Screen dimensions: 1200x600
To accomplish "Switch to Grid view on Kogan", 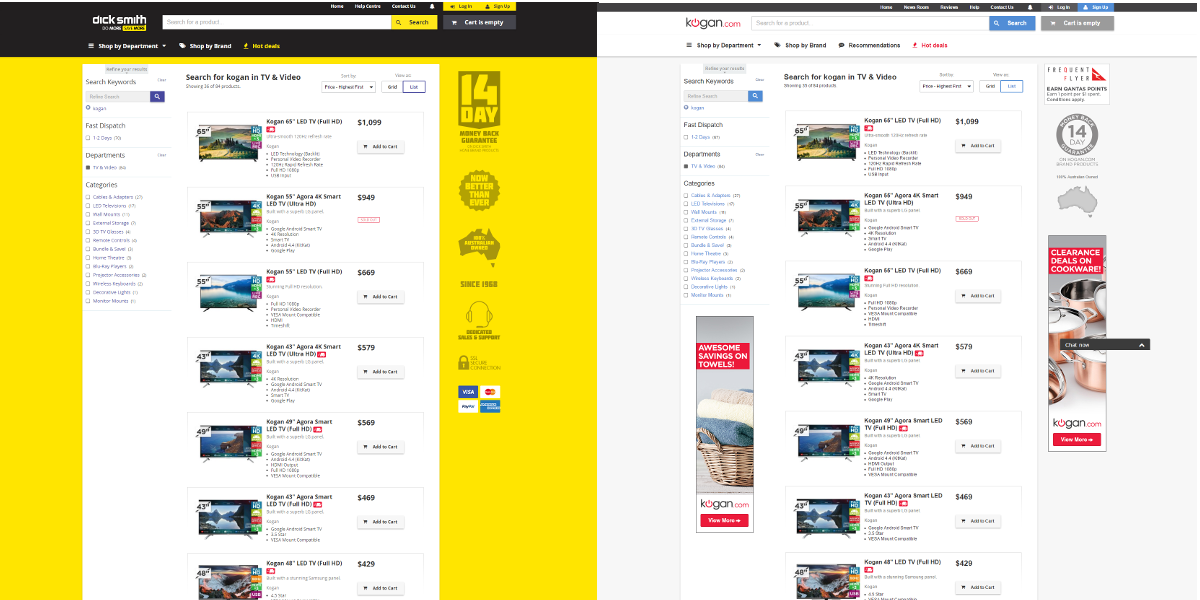I will click(990, 86).
